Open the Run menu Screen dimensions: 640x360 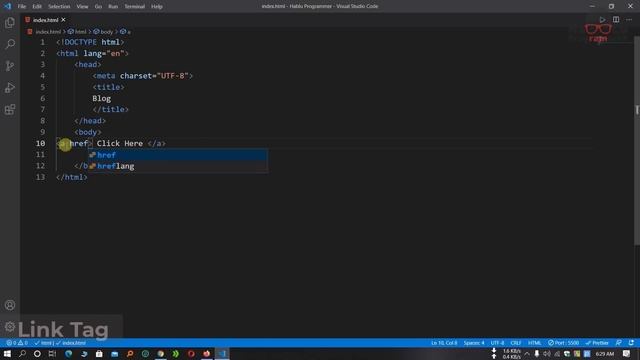point(113,7)
